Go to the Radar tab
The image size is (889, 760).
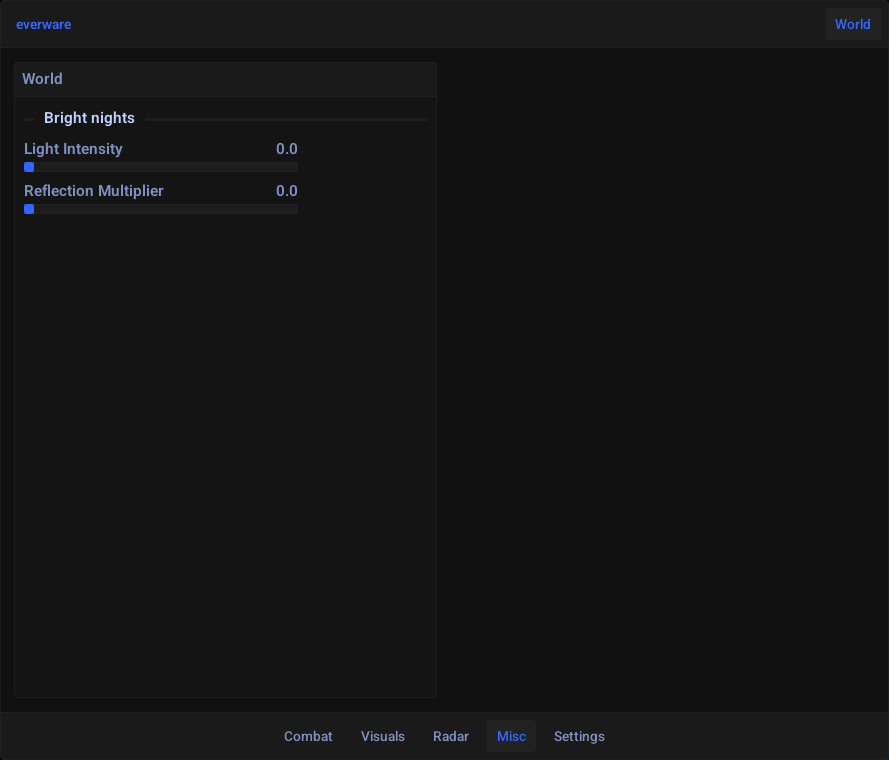451,736
